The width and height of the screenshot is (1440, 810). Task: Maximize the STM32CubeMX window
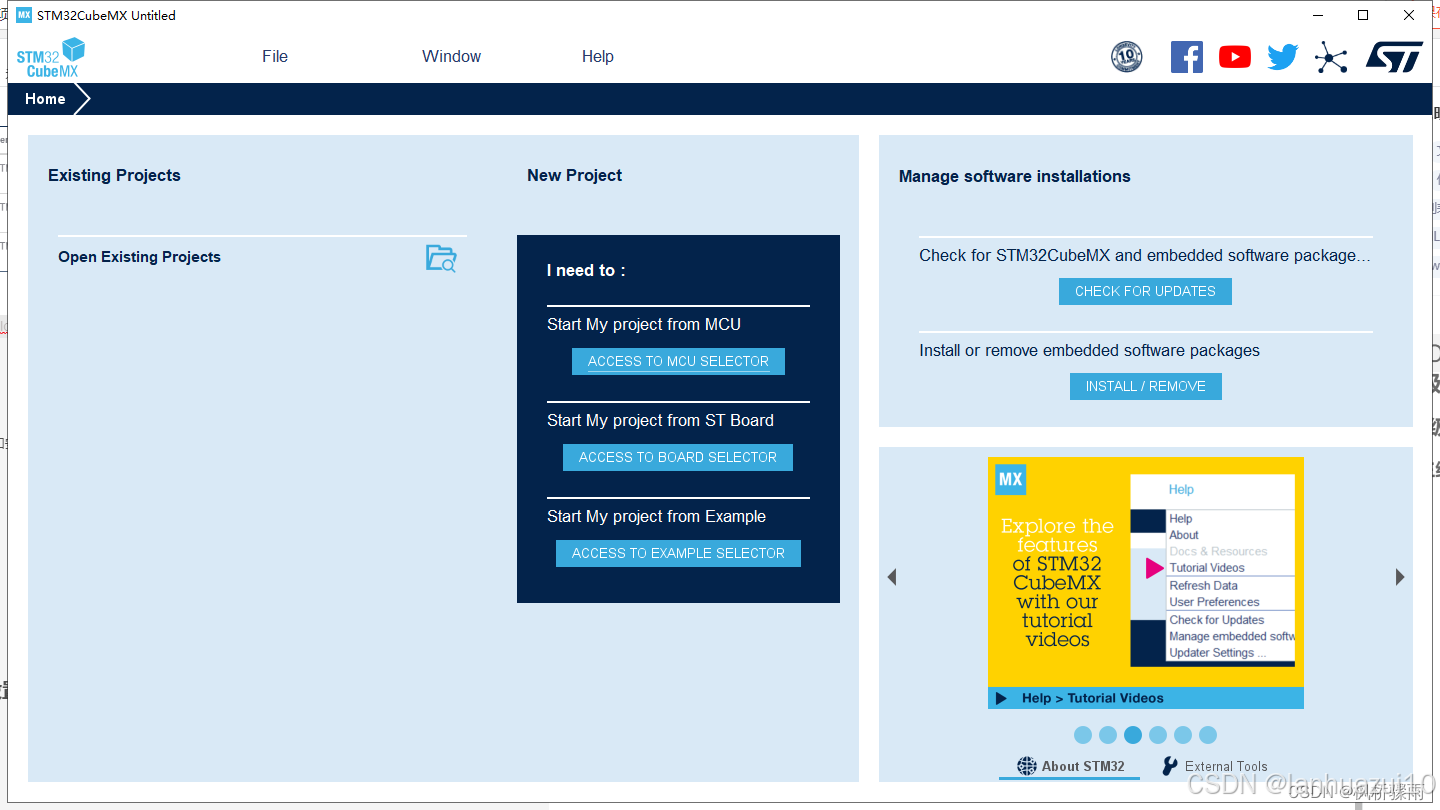click(x=1362, y=15)
